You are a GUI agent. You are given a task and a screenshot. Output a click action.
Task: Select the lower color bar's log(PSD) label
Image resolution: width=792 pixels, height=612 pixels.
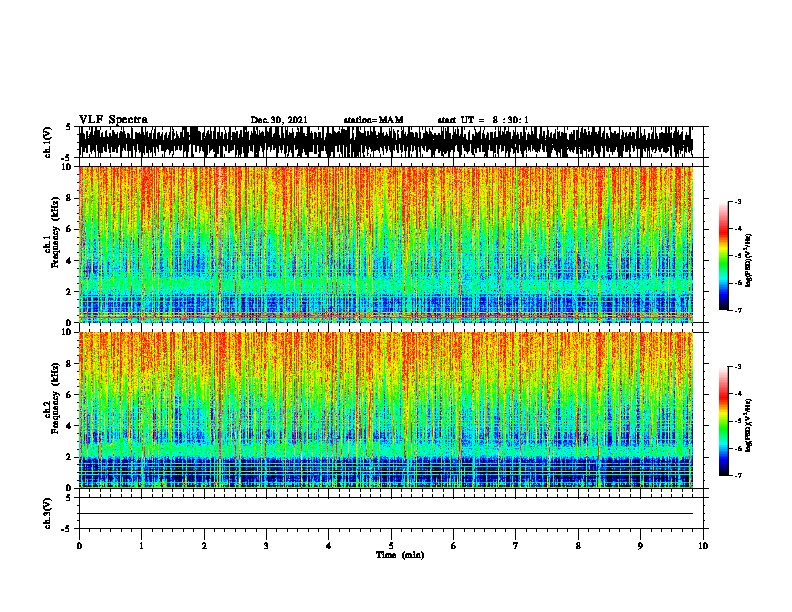[748, 426]
